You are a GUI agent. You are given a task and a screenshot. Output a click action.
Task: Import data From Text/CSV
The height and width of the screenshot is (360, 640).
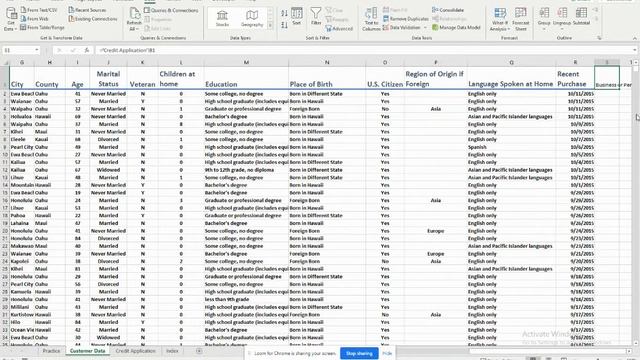[39, 9]
